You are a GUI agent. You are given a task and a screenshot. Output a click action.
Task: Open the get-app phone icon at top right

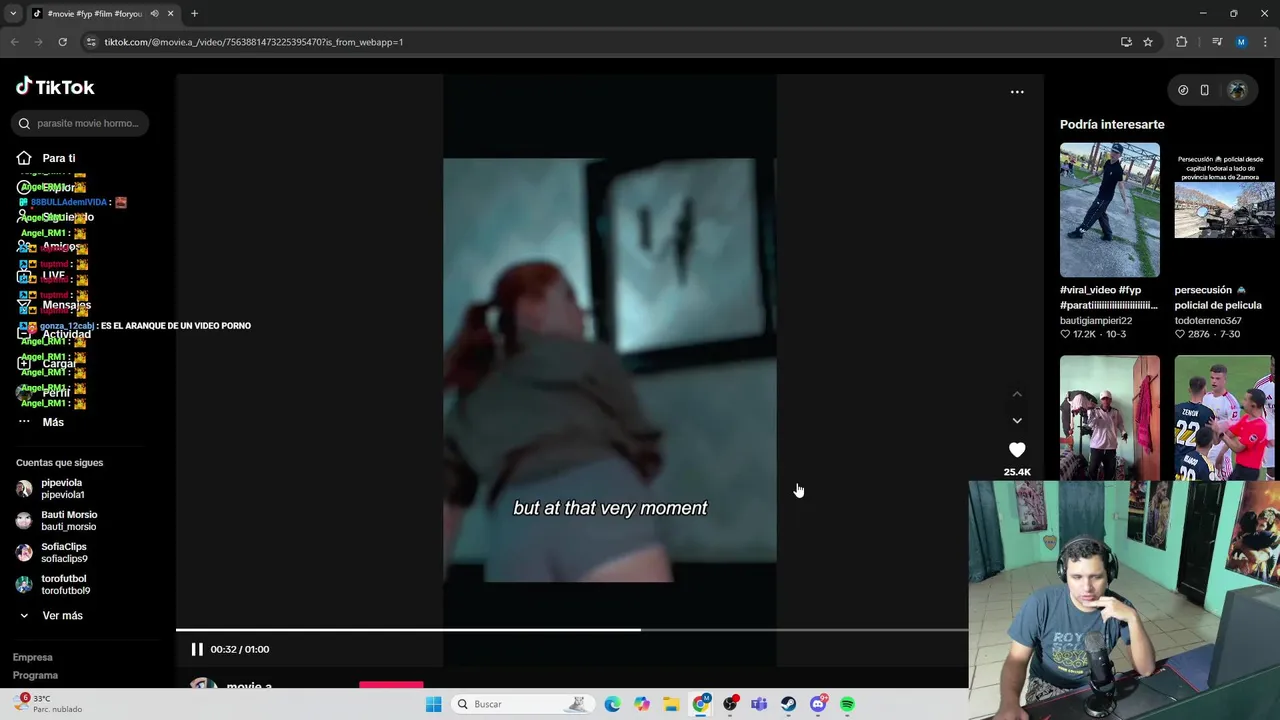pyautogui.click(x=1205, y=90)
